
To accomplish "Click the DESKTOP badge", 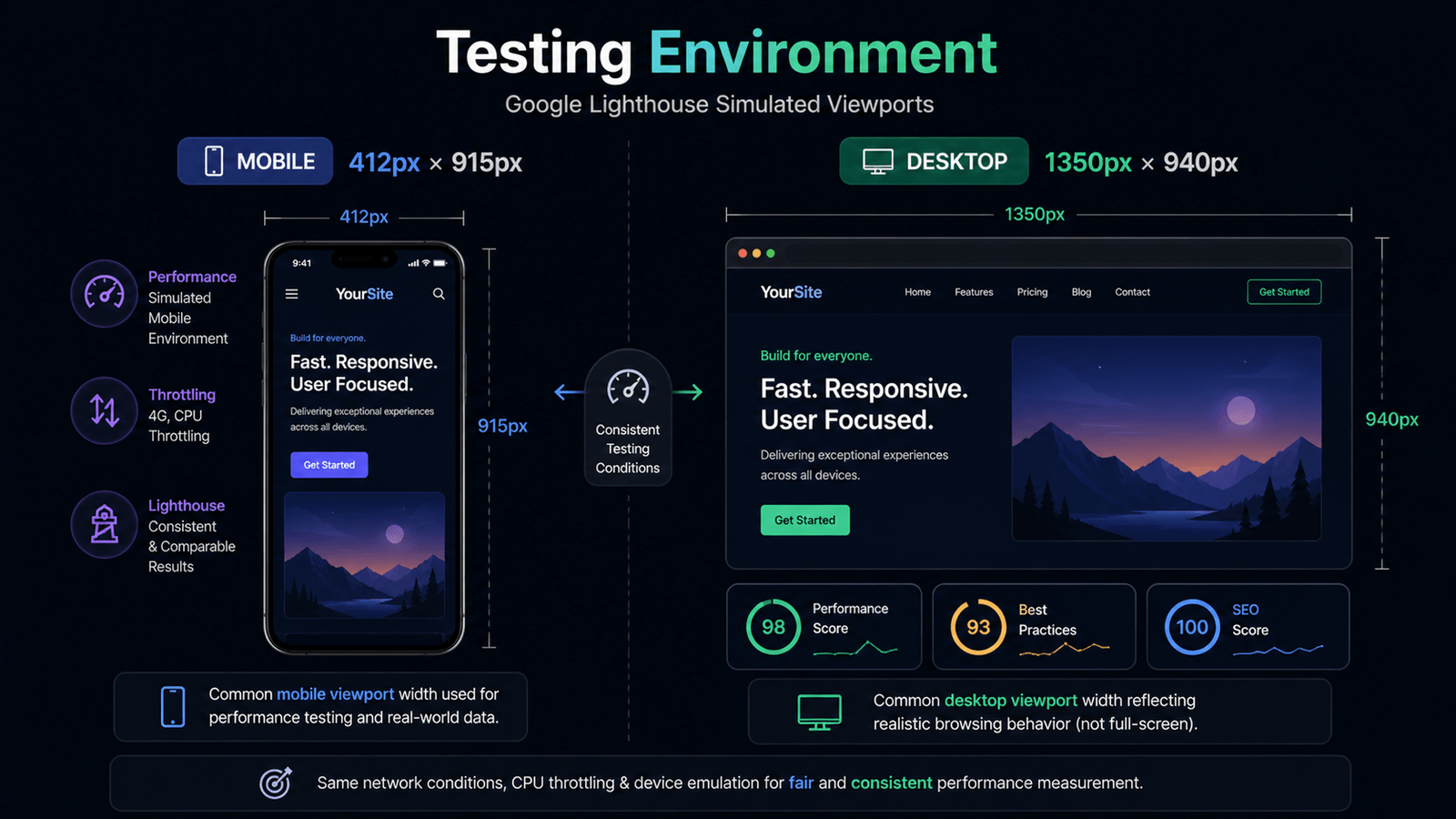I will click(x=935, y=161).
